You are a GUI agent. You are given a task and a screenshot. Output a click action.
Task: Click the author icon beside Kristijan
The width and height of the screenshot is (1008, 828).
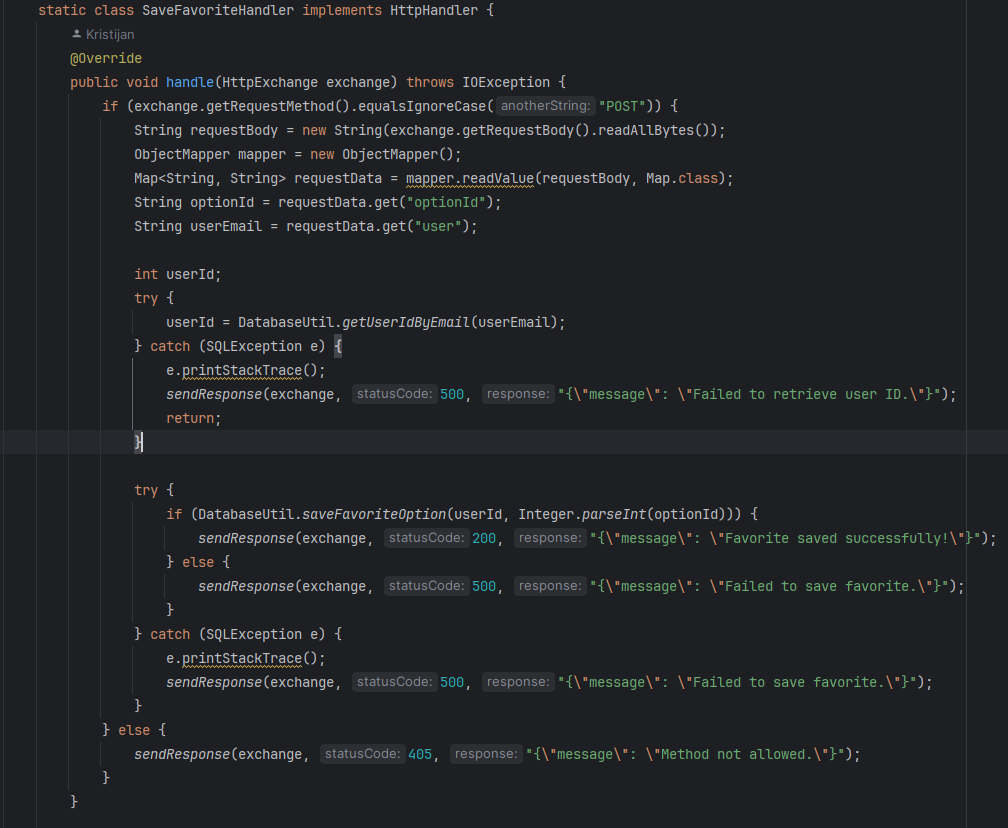click(77, 34)
